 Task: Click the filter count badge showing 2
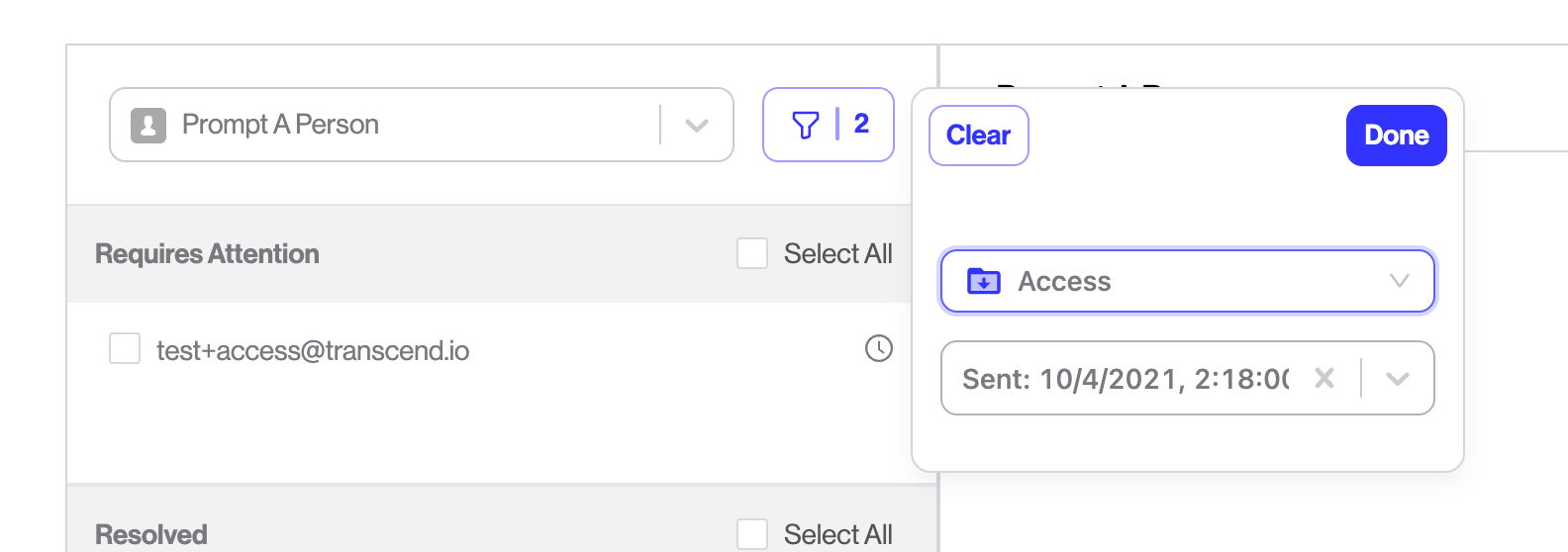click(861, 124)
